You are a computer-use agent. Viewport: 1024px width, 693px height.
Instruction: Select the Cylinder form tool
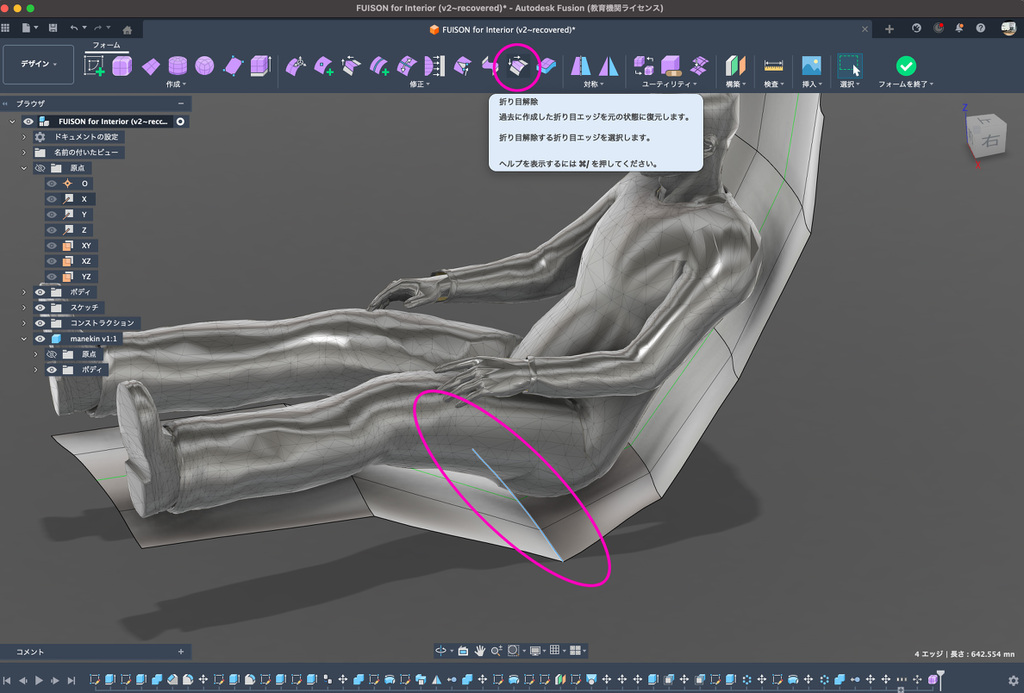(x=177, y=66)
